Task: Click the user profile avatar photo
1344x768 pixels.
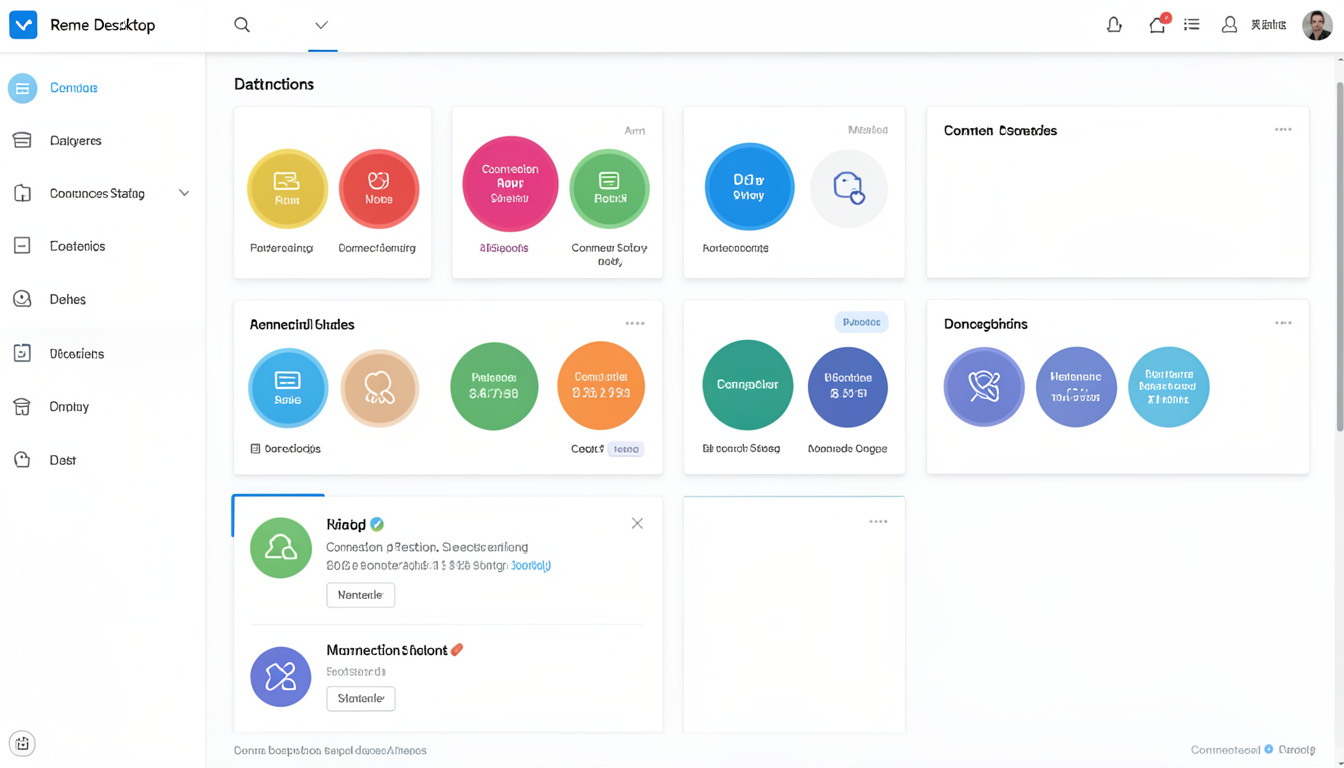Action: [x=1317, y=25]
